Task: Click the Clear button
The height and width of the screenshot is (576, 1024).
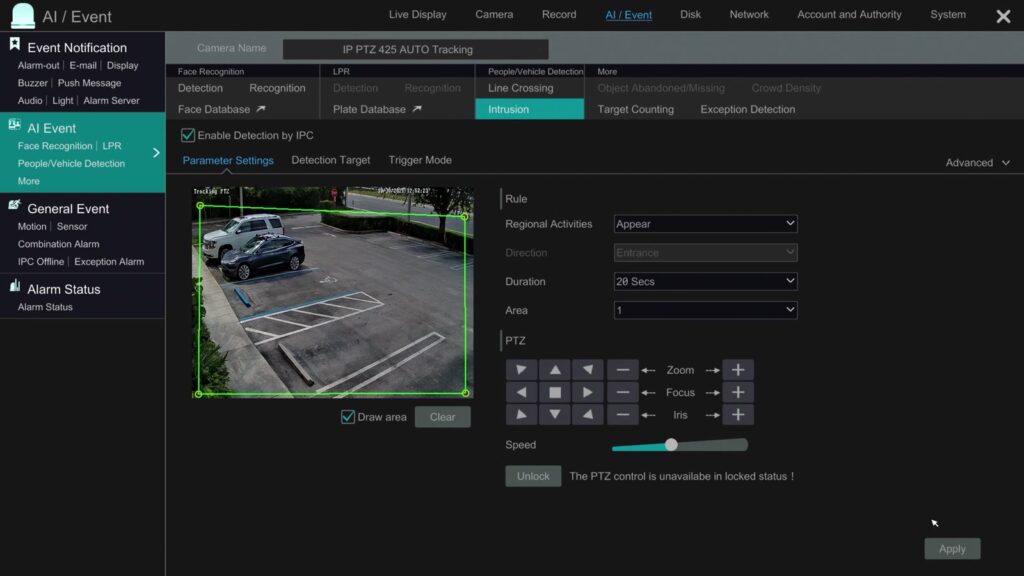Action: coord(442,417)
